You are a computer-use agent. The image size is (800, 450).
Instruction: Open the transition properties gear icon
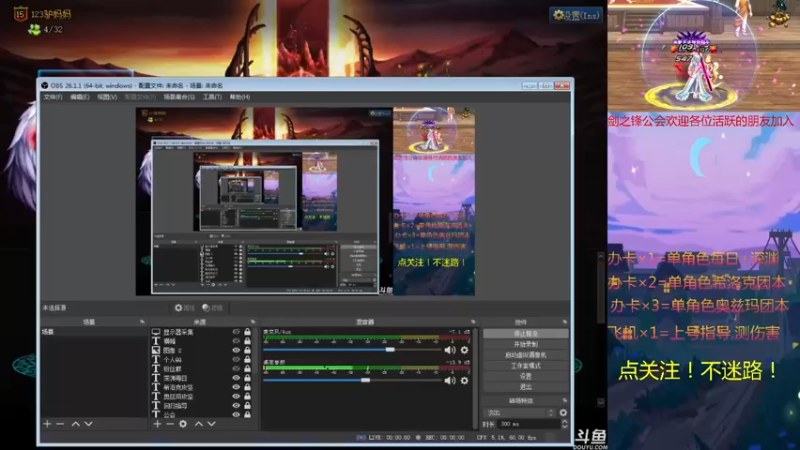click(x=563, y=413)
